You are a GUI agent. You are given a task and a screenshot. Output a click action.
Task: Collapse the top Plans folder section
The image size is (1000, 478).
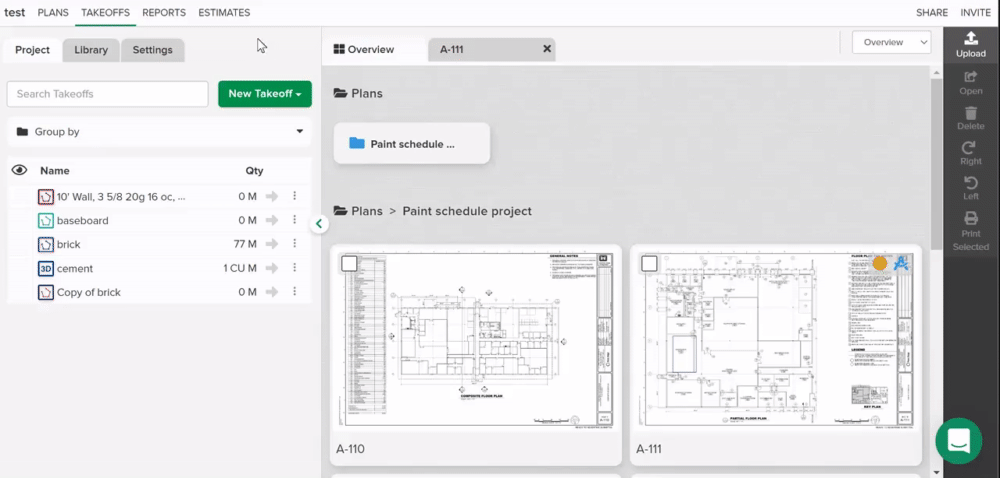[x=341, y=94]
